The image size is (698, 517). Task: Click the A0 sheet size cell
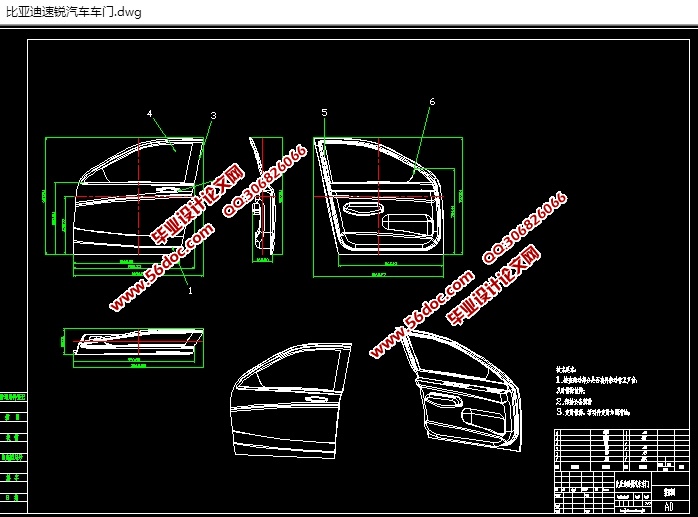tap(669, 506)
